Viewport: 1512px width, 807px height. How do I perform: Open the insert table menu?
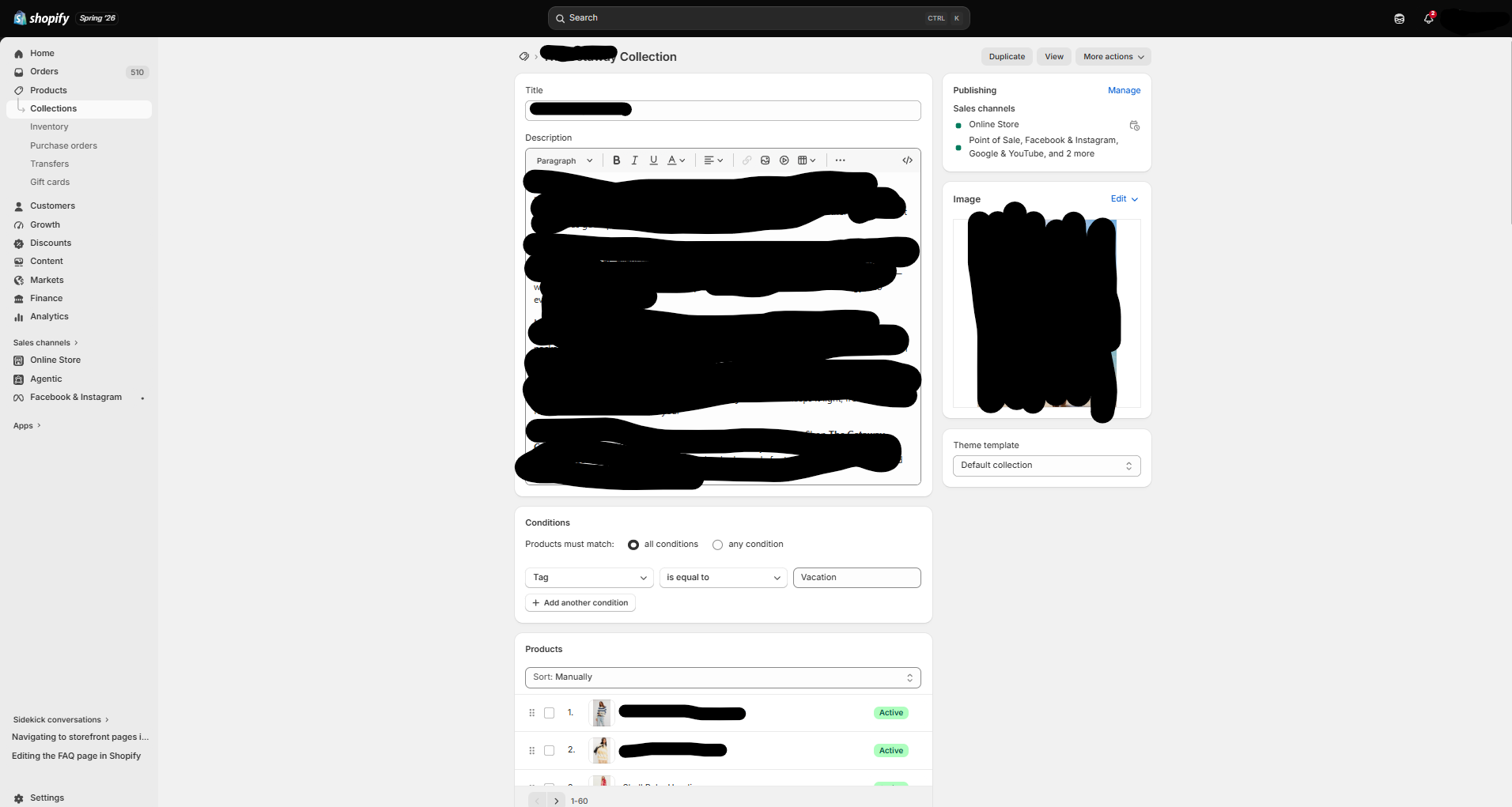(x=807, y=160)
